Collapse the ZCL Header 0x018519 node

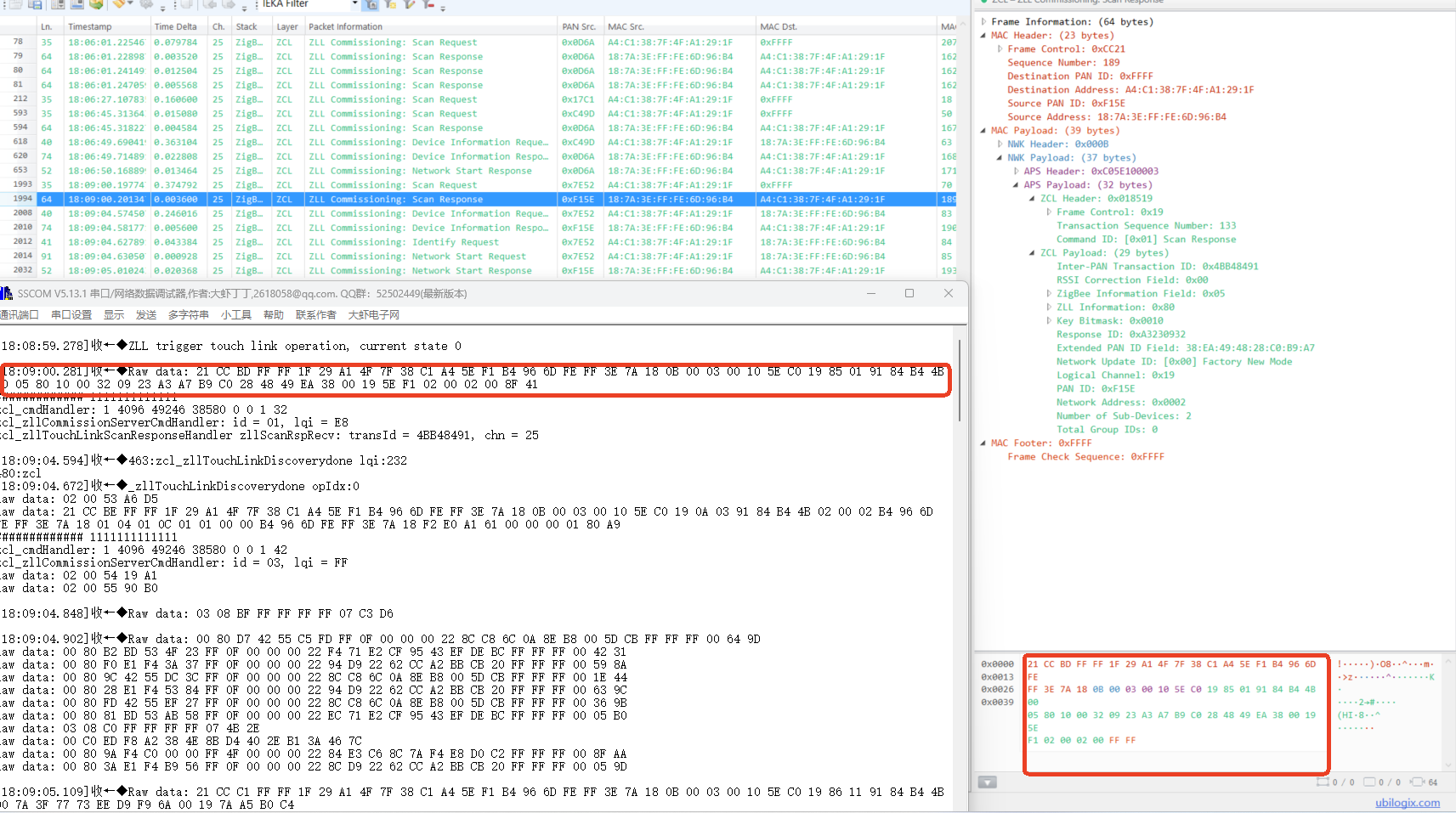1033,199
